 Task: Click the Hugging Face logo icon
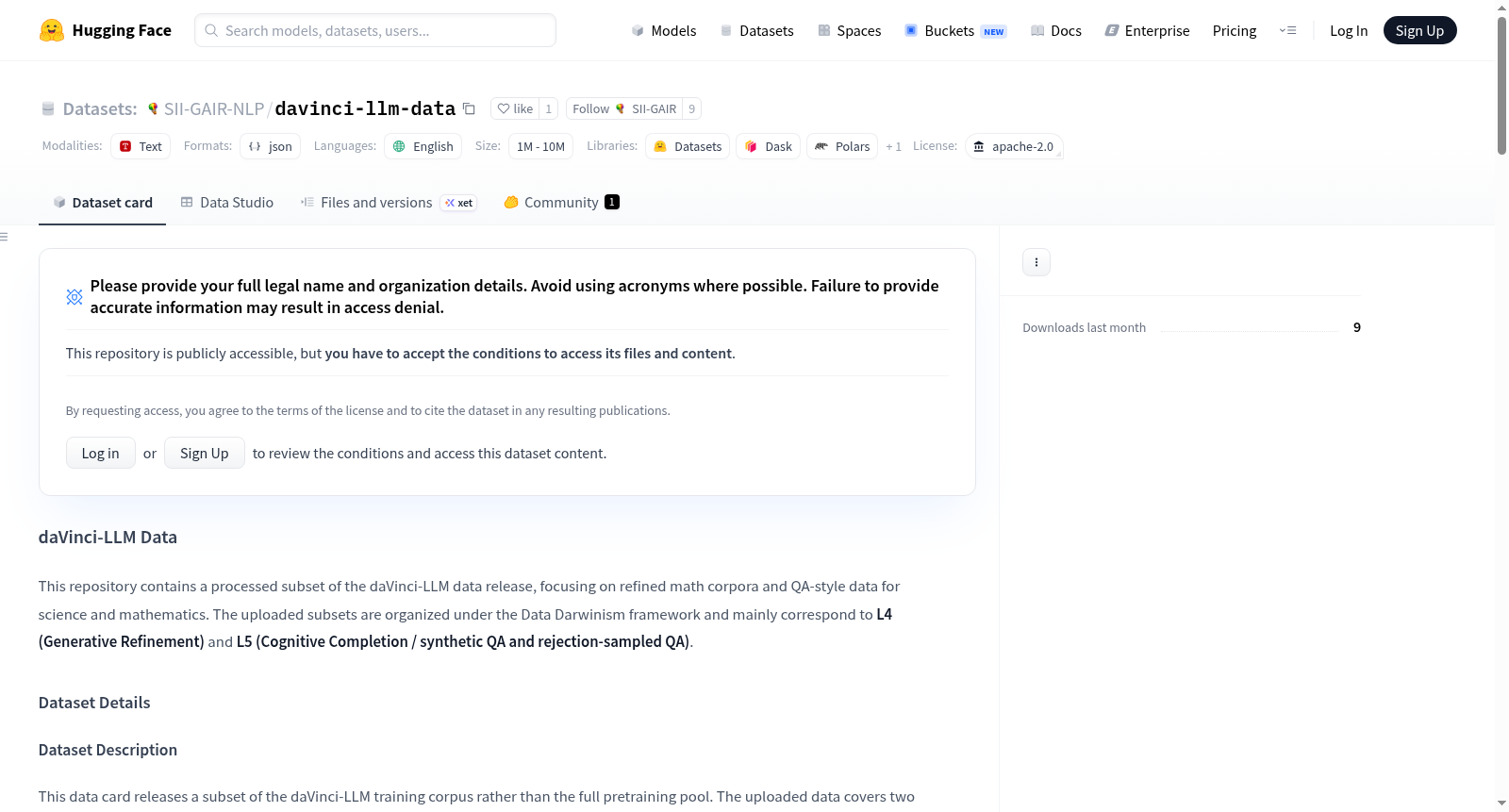[52, 30]
